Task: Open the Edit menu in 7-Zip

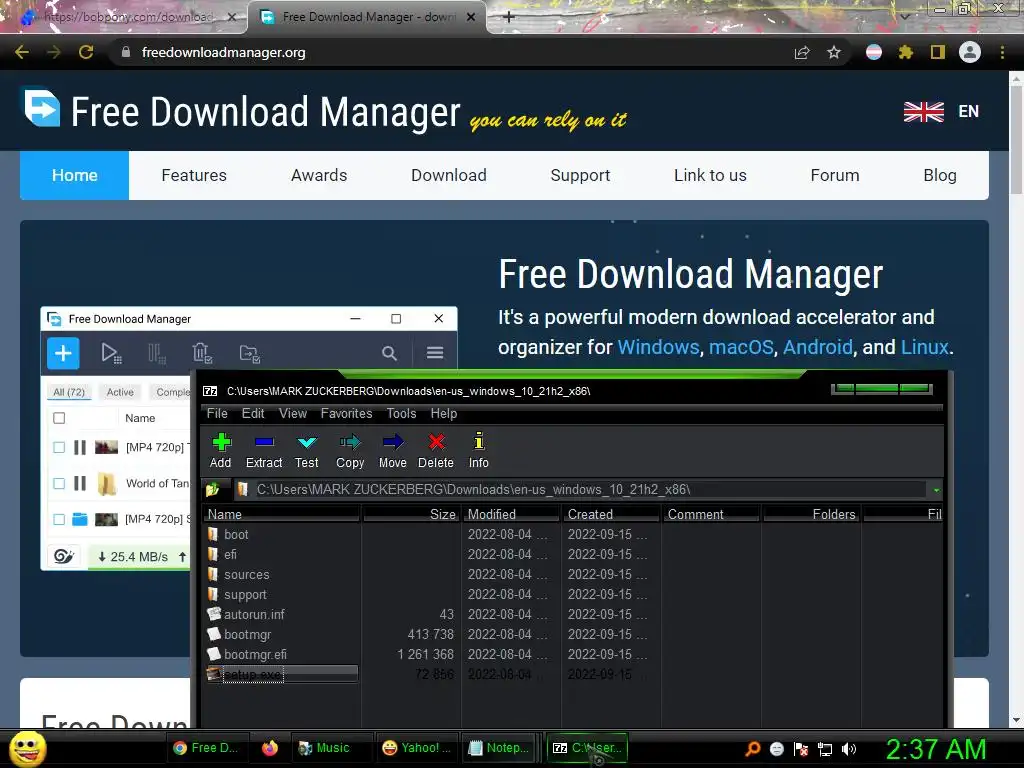Action: tap(253, 413)
